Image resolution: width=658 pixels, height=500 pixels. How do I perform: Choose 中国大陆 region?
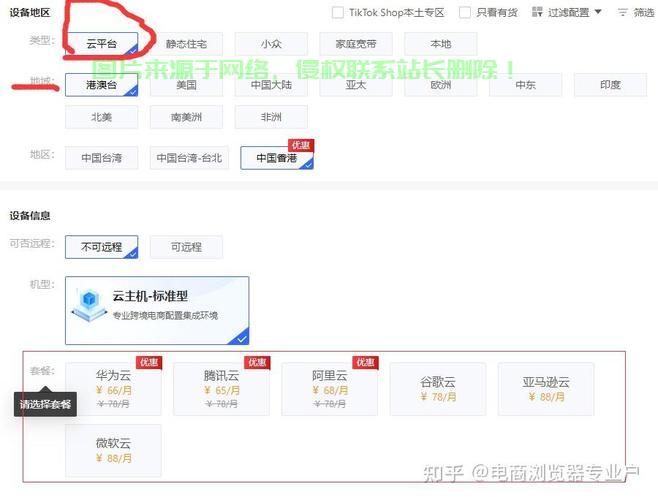pyautogui.click(x=271, y=85)
